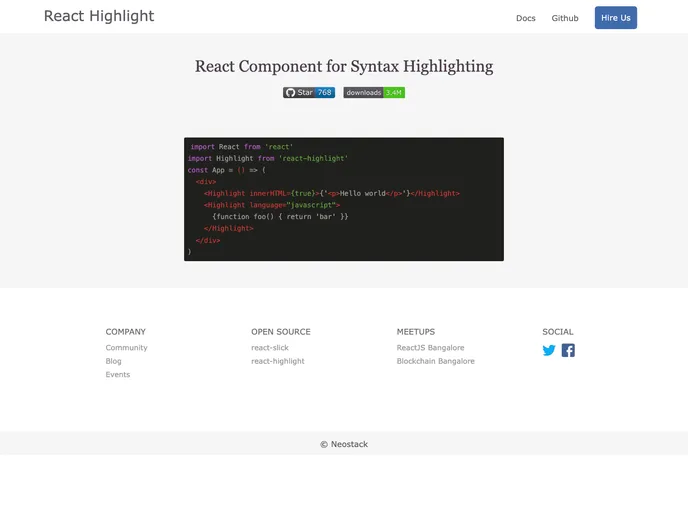This screenshot has width=688, height=512.
Task: Click code line import React from 'react'
Action: [x=241, y=147]
